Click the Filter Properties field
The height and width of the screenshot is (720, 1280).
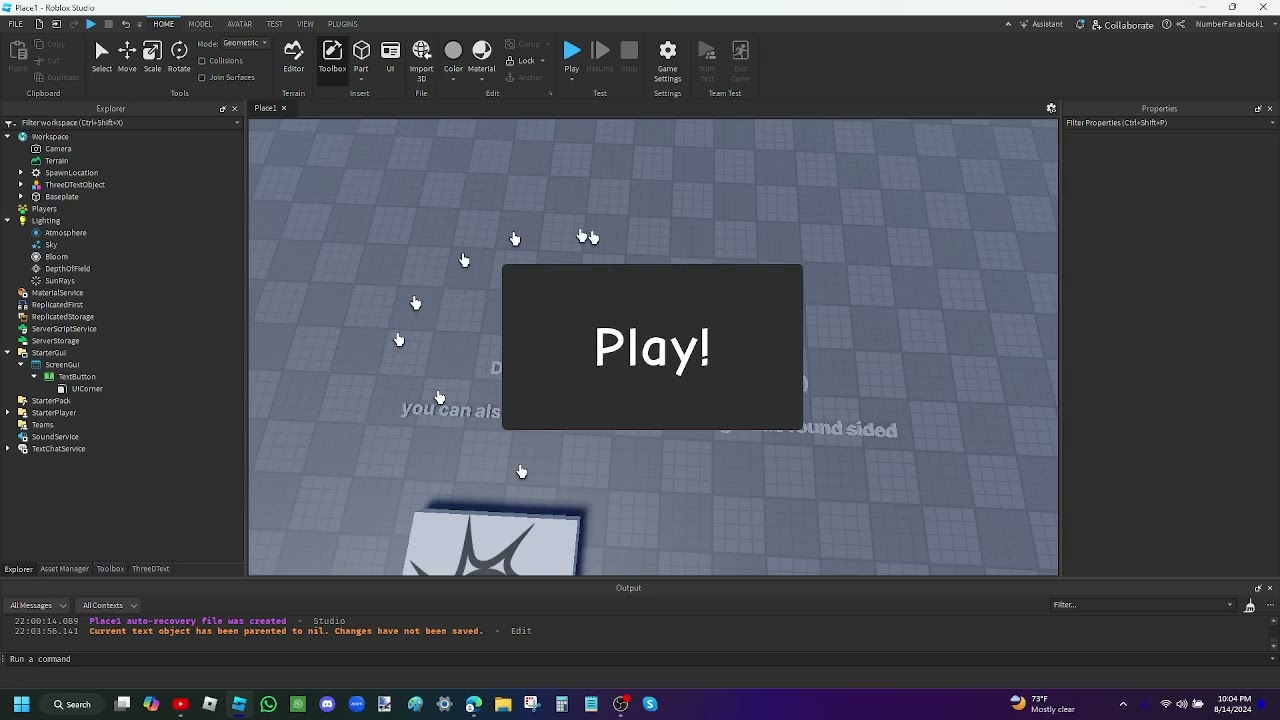(x=1170, y=123)
